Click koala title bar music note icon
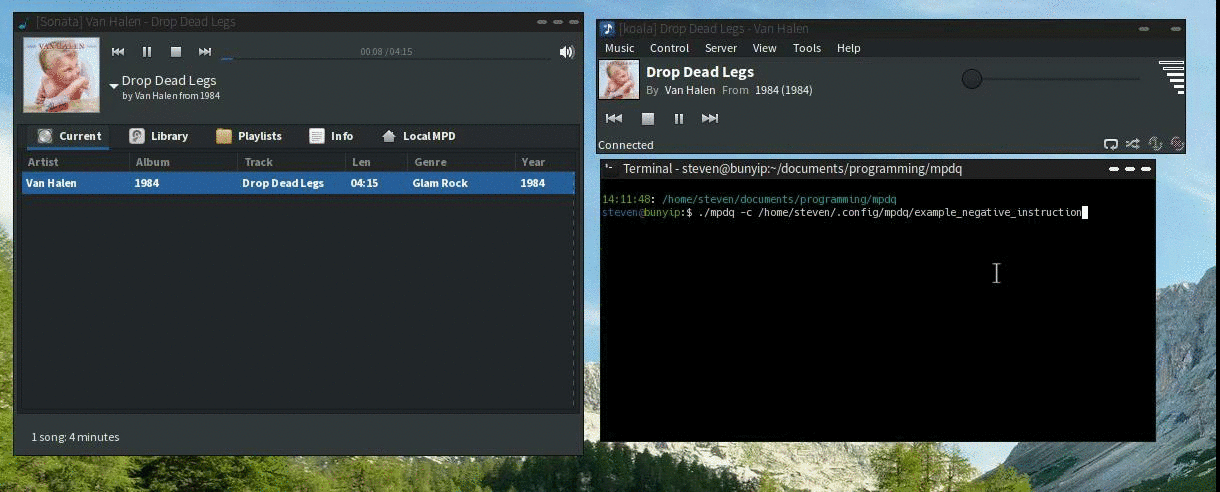Viewport: 1220px width, 492px height. 607,29
